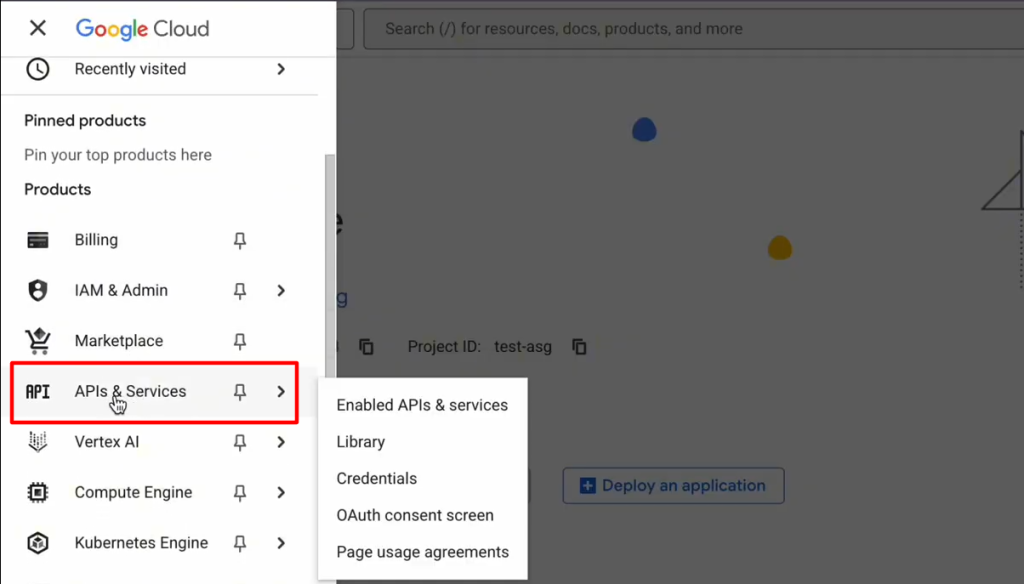Copy the Project ID test-asg

(579, 347)
